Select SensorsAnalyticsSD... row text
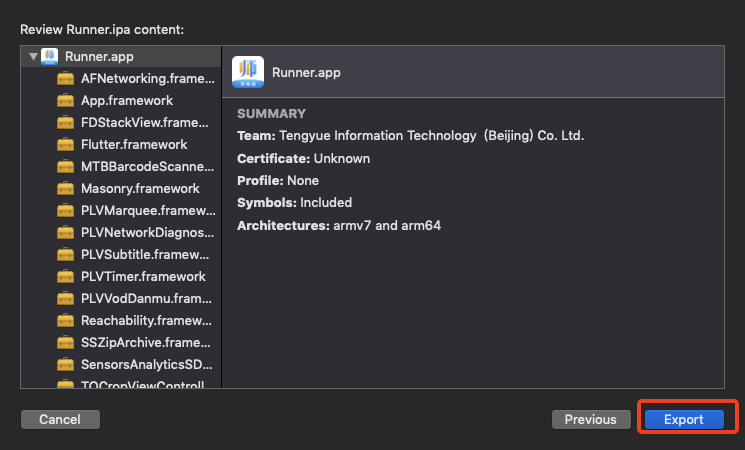745x450 pixels. tap(147, 364)
